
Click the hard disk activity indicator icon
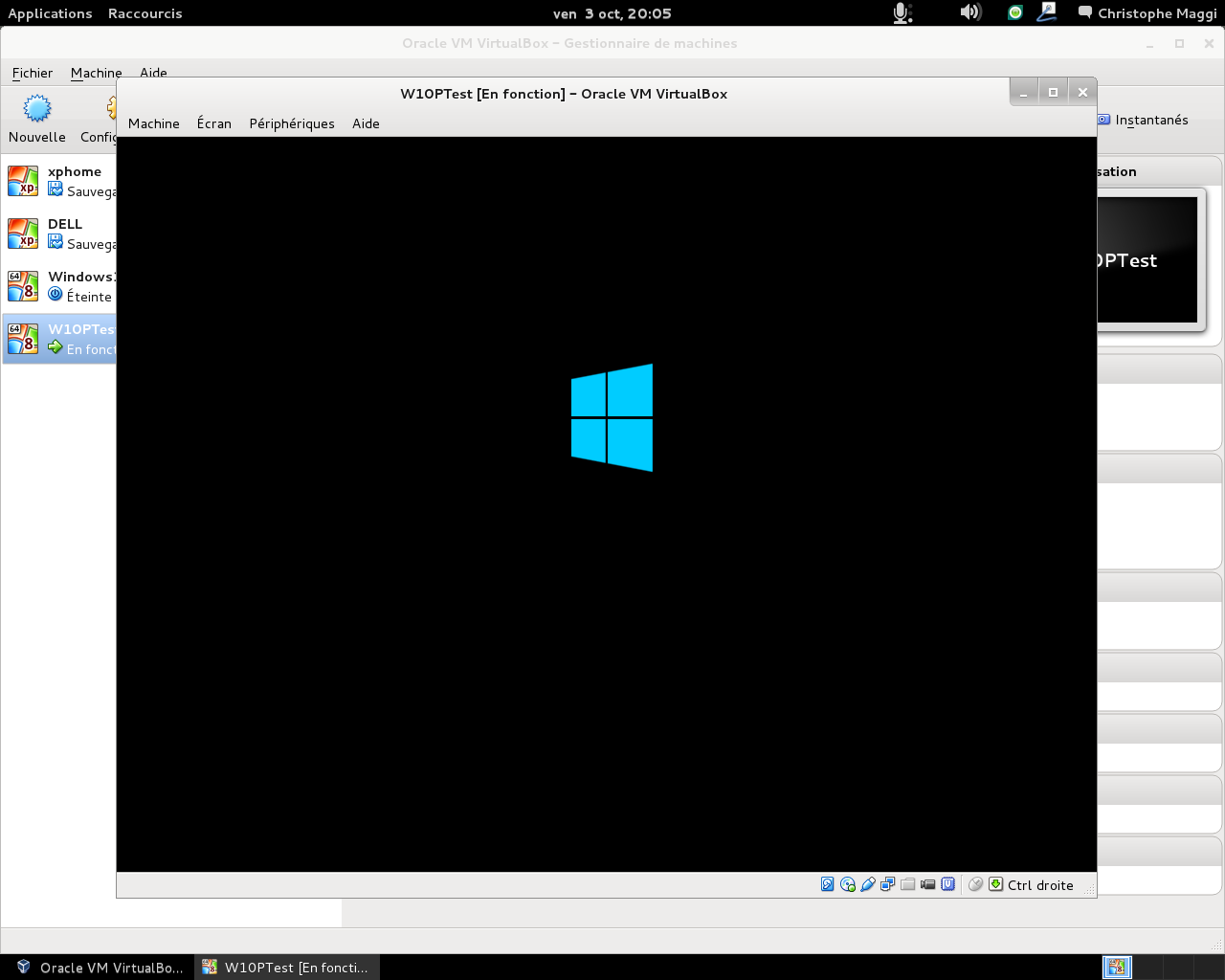828,884
